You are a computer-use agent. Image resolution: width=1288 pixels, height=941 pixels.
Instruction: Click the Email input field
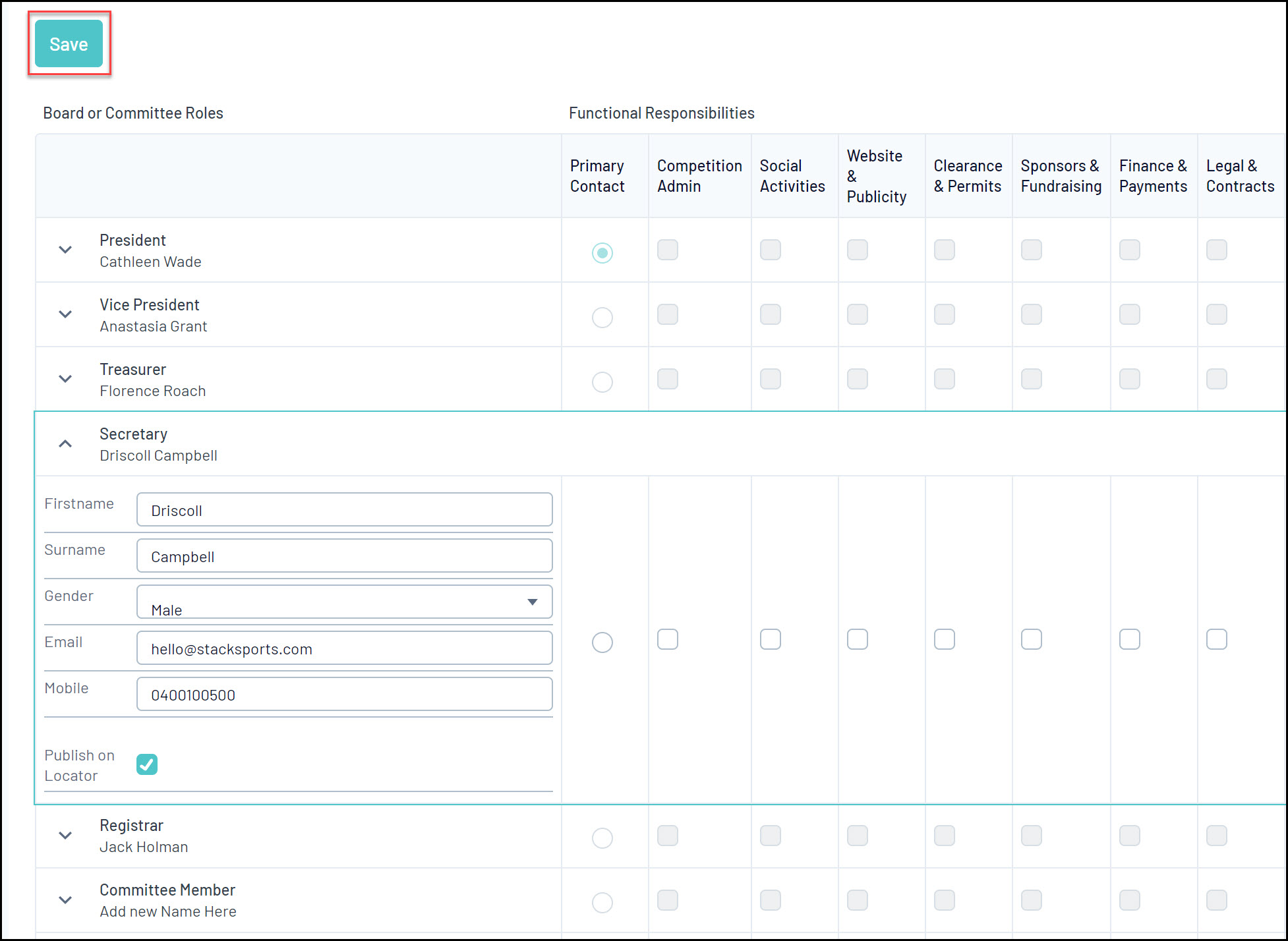(344, 648)
